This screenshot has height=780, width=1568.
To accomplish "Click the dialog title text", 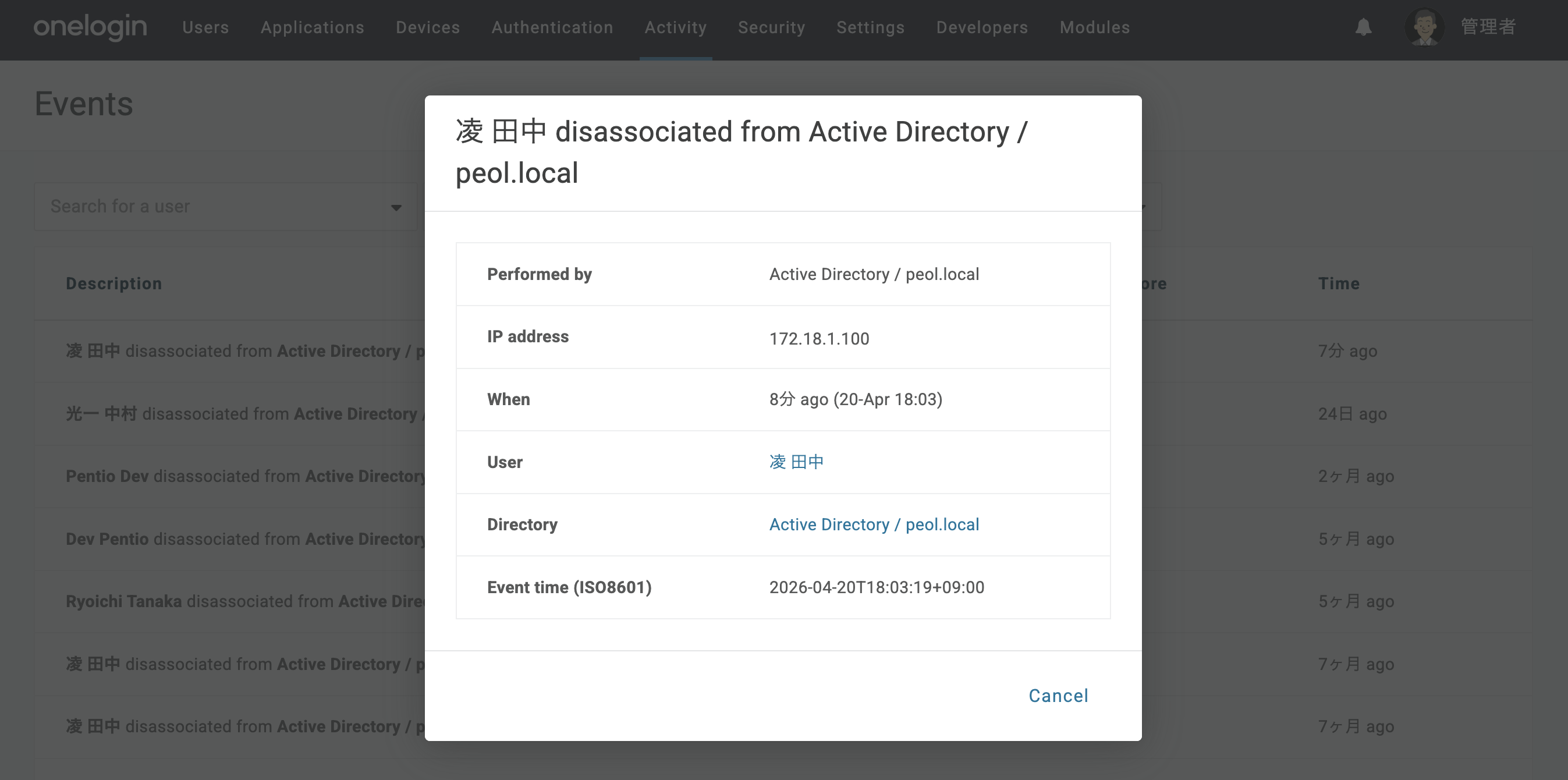I will (x=742, y=153).
